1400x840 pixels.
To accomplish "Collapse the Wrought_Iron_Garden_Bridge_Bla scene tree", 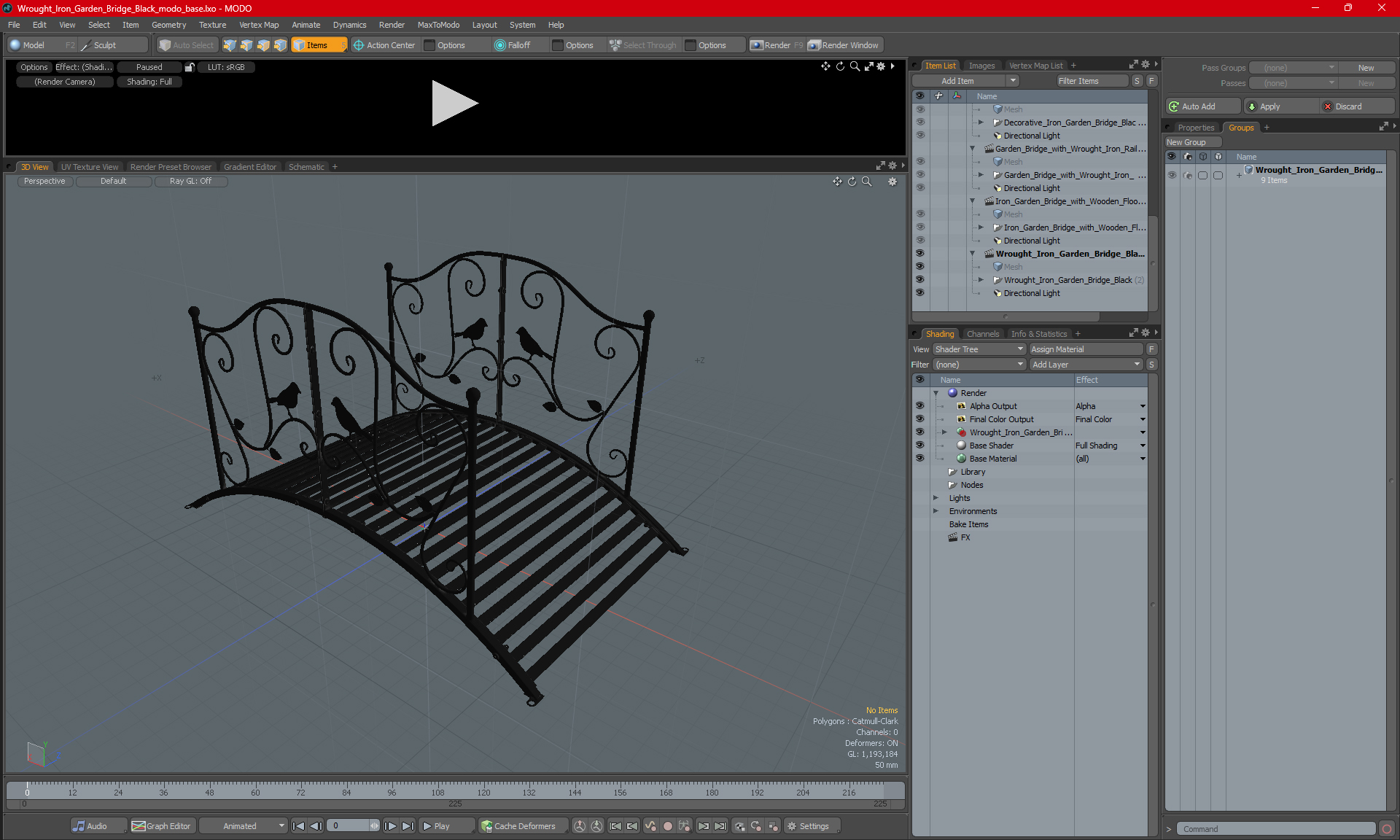I will click(x=972, y=254).
